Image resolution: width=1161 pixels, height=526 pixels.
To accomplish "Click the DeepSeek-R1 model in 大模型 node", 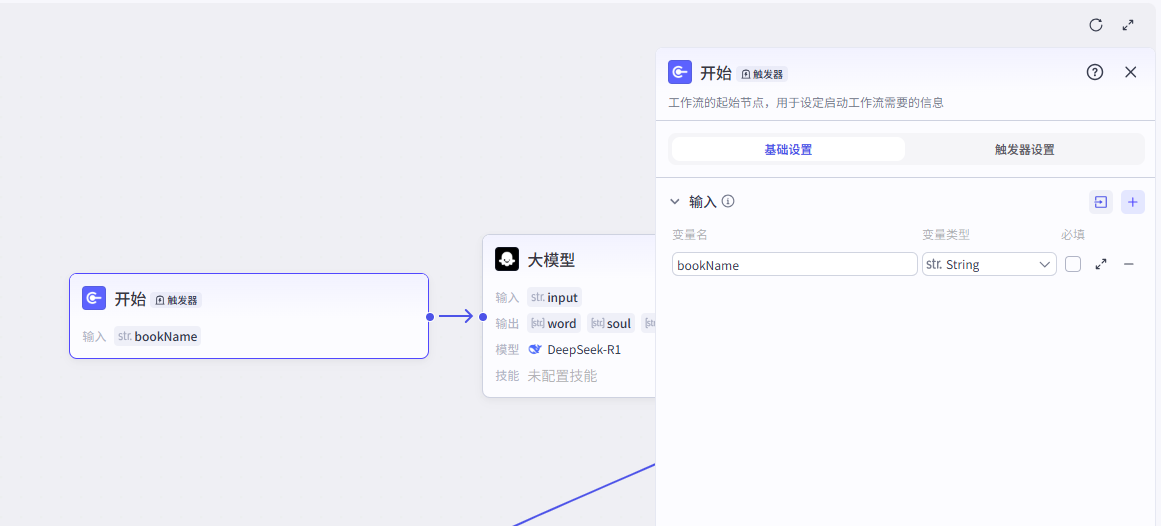I will tap(584, 350).
